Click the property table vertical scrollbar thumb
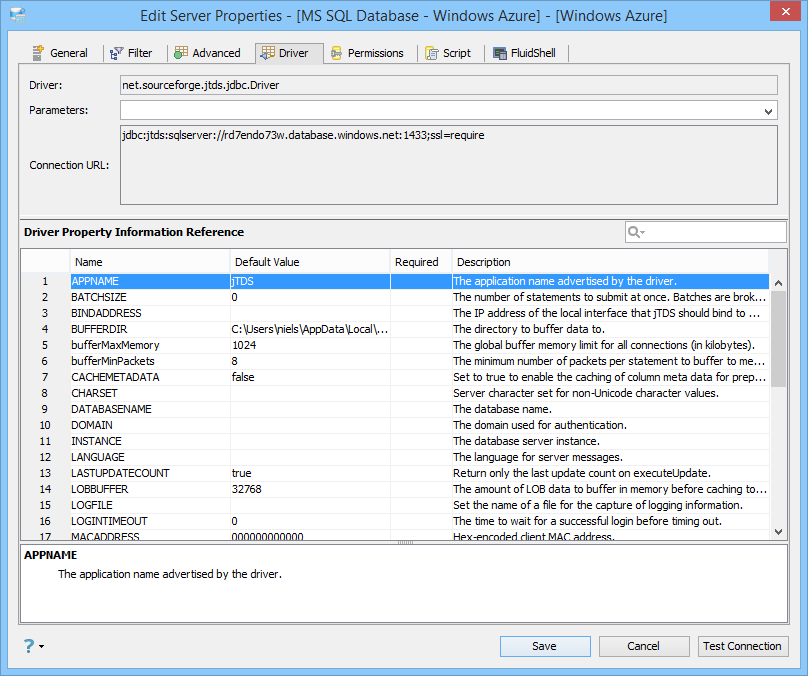The height and width of the screenshot is (676, 808). point(778,339)
